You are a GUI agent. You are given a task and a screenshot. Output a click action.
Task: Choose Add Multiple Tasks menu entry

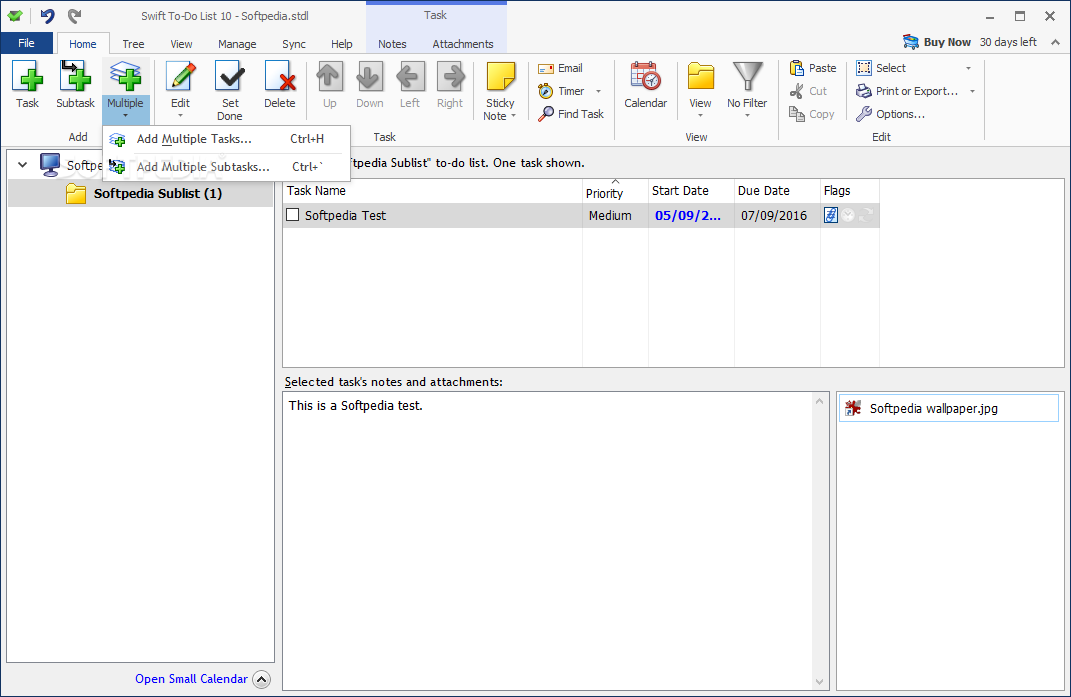(x=227, y=139)
